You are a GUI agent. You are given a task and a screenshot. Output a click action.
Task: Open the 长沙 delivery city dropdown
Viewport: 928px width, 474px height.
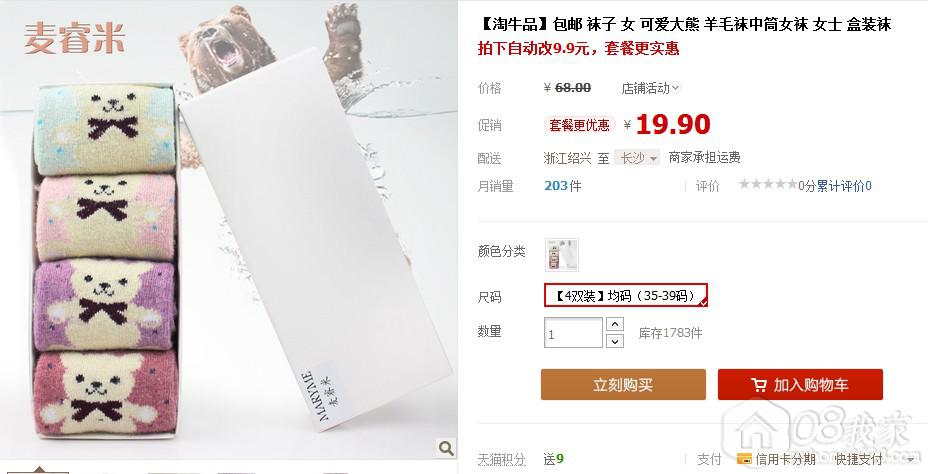coord(636,158)
